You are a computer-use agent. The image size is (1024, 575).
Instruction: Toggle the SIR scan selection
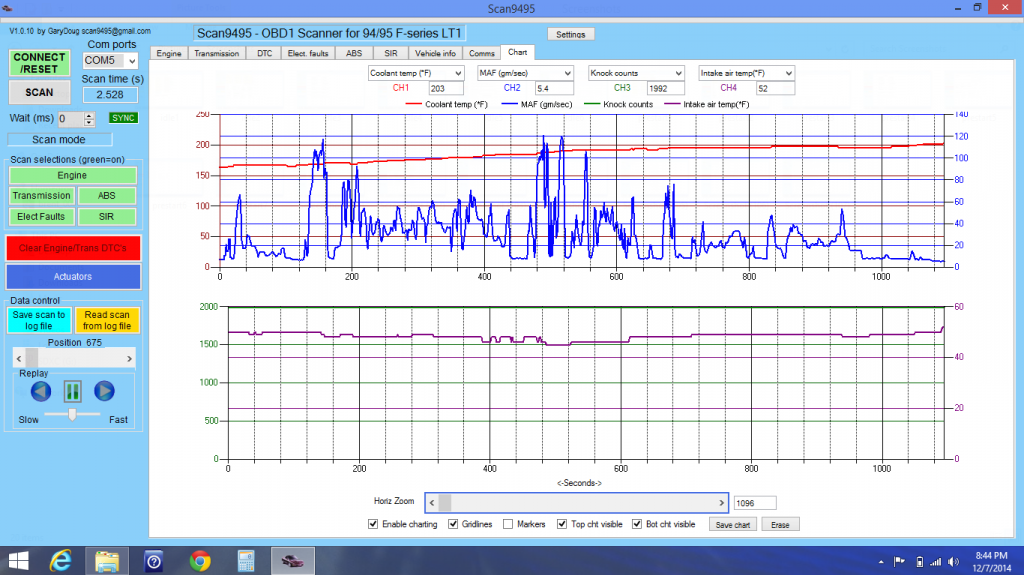106,216
